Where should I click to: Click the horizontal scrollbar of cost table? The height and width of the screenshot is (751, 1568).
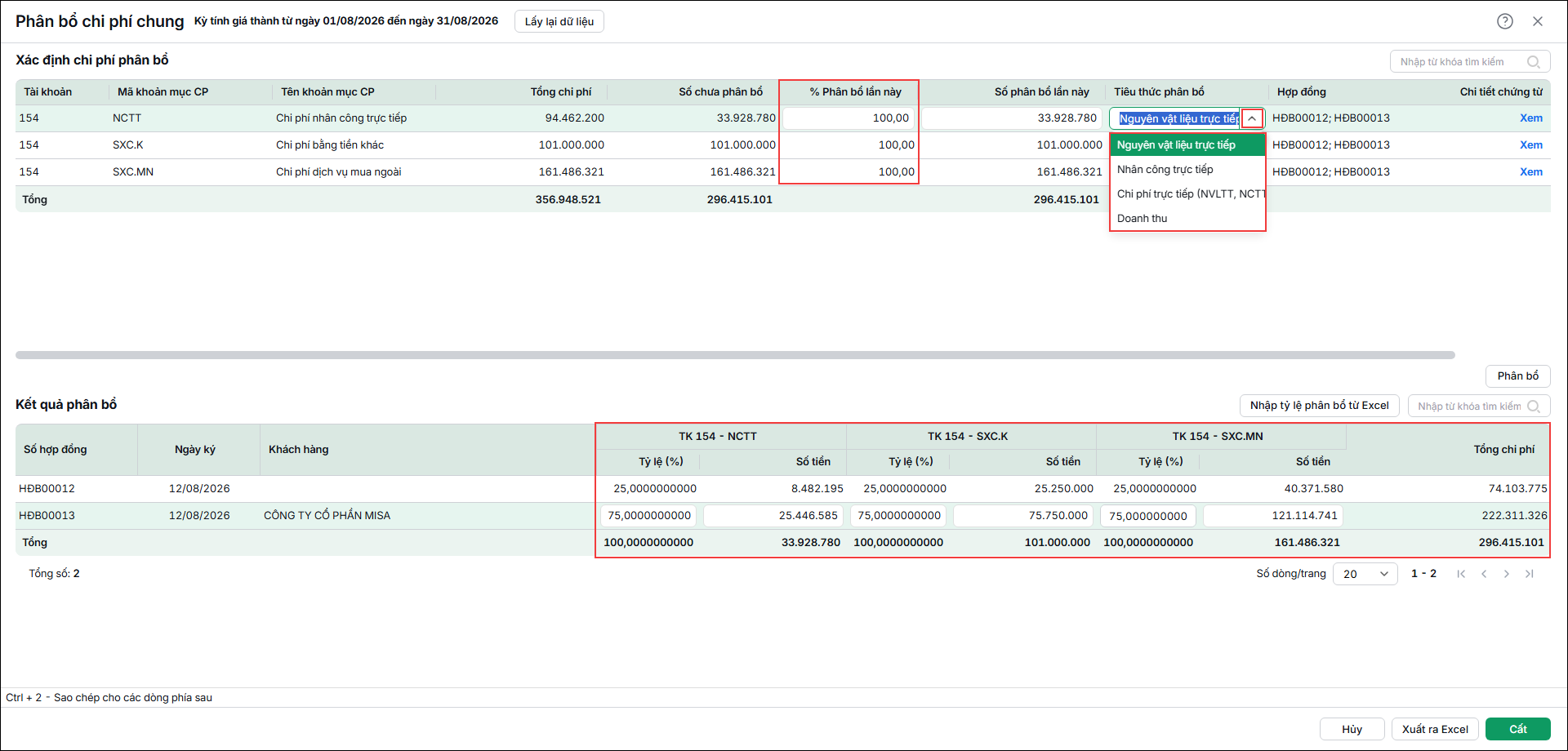click(735, 355)
